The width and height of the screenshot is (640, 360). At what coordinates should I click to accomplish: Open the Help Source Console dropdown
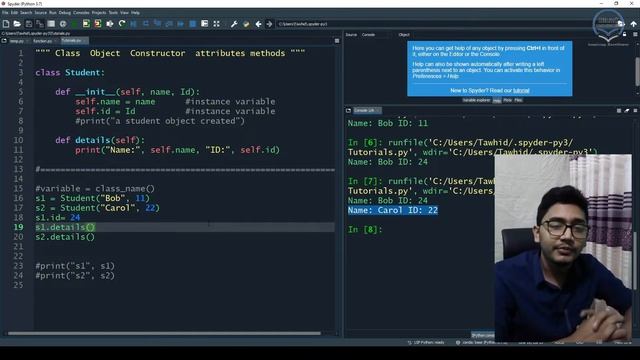(376, 35)
